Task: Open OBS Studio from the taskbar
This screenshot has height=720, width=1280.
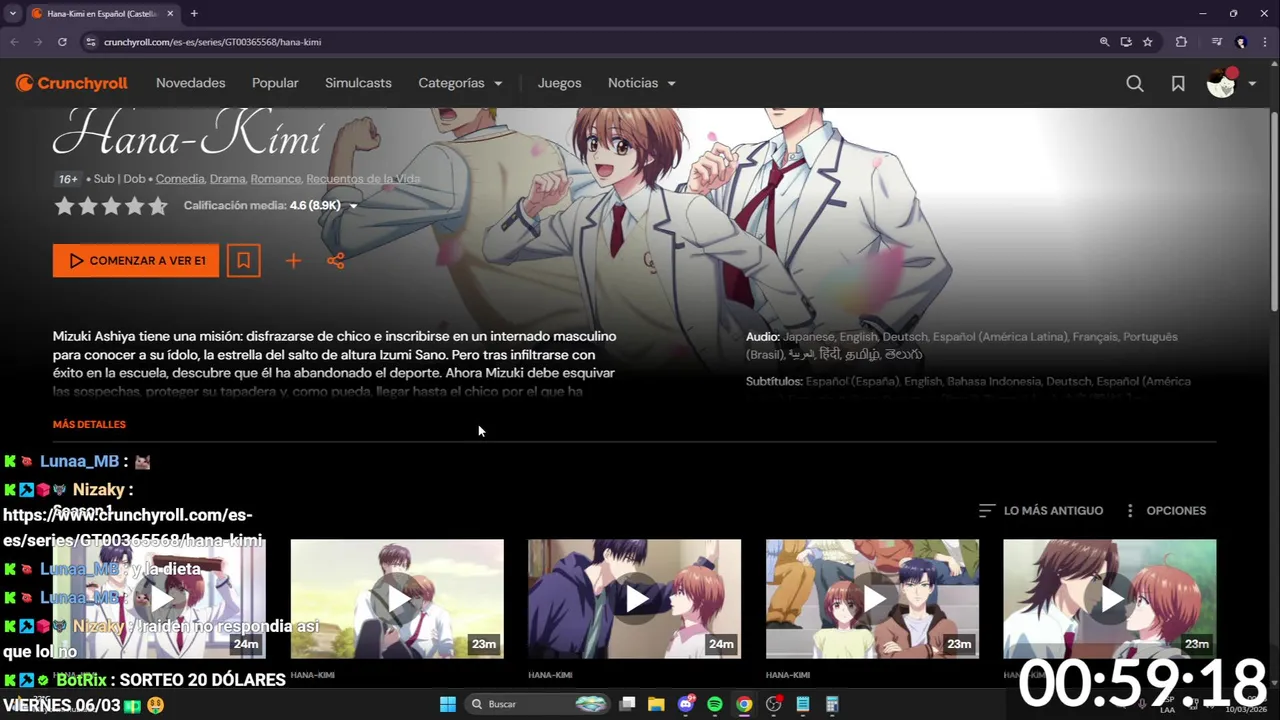Action: pyautogui.click(x=773, y=704)
